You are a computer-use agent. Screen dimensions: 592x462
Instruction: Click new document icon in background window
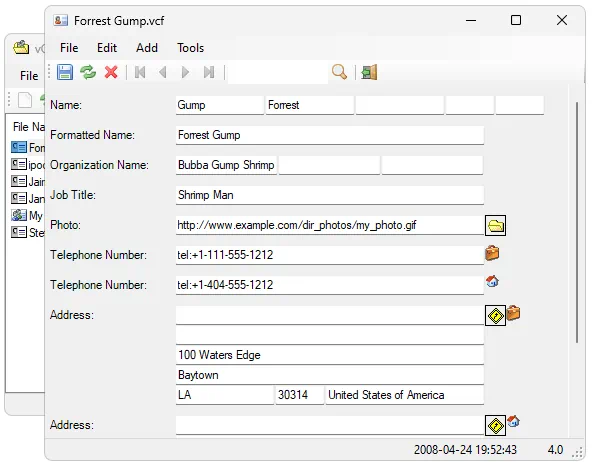click(25, 100)
